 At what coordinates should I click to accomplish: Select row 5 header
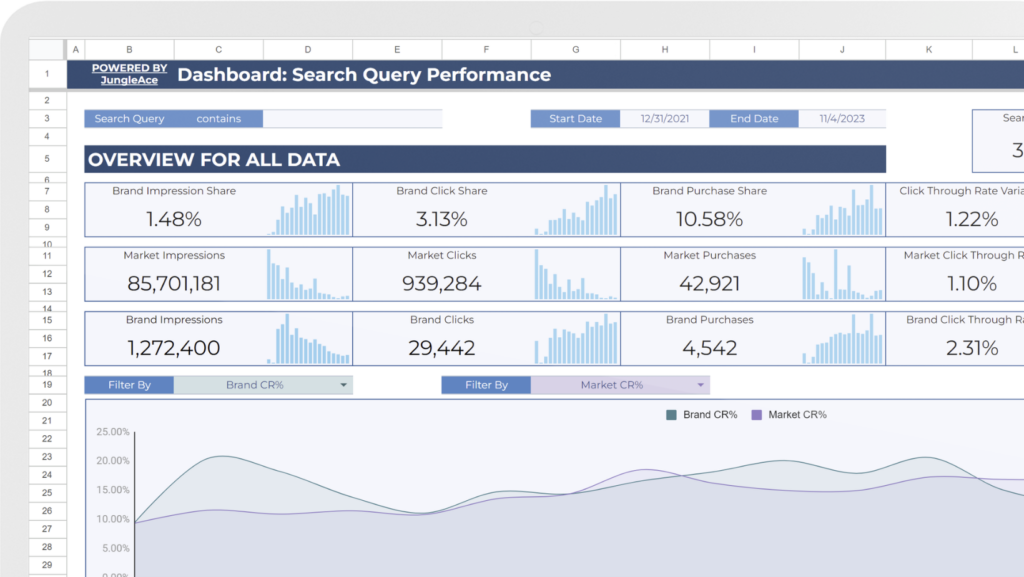[47, 159]
